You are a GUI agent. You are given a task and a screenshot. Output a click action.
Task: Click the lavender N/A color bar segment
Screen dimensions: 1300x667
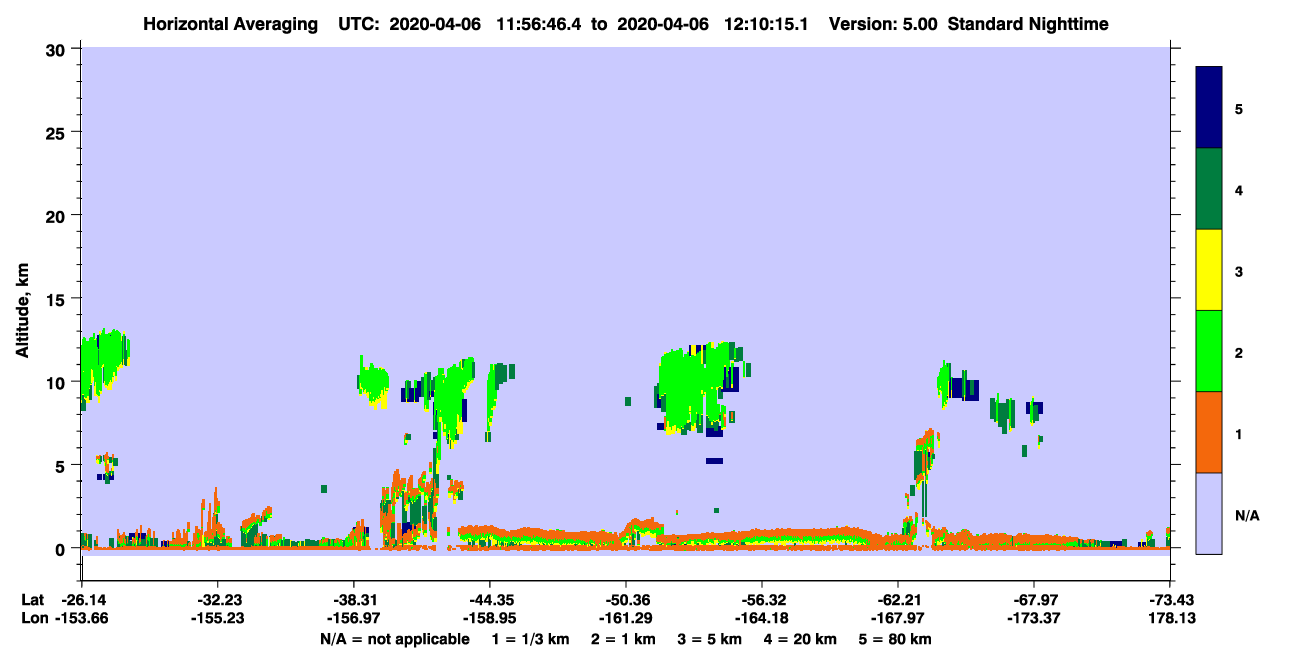[x=1209, y=513]
